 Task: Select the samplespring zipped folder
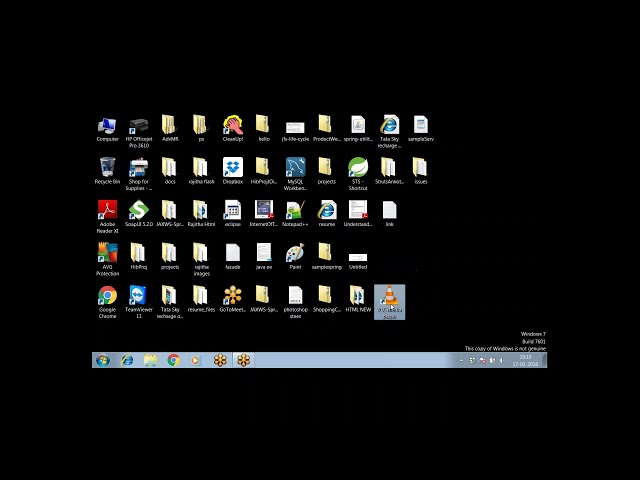[327, 257]
